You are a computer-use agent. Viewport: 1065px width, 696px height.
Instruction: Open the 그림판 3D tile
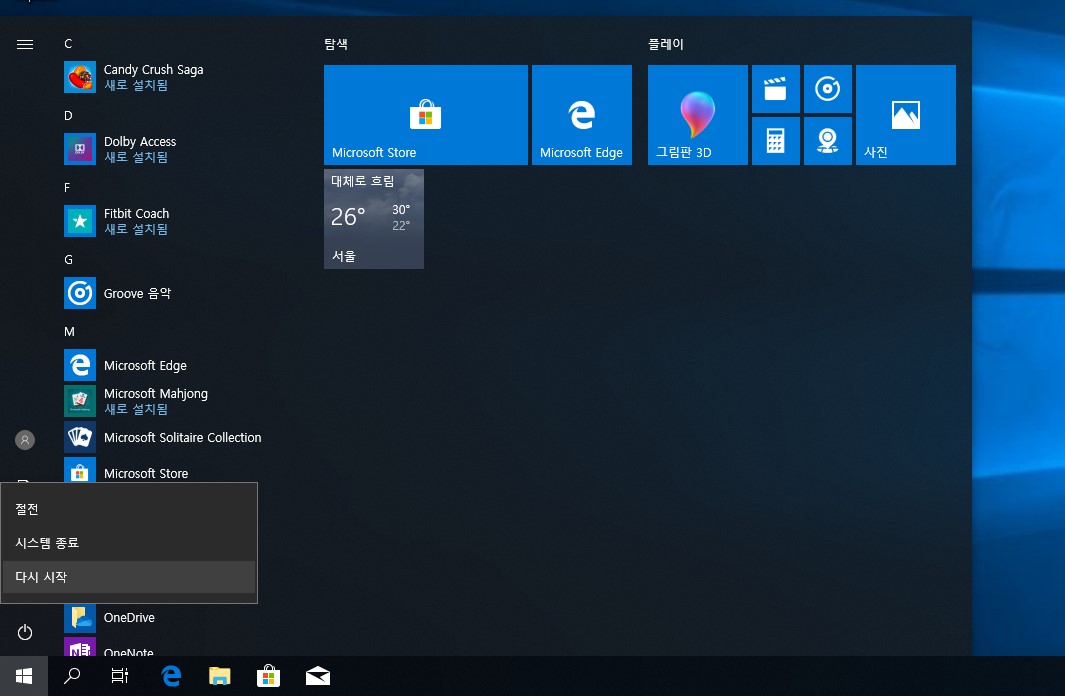pos(698,115)
